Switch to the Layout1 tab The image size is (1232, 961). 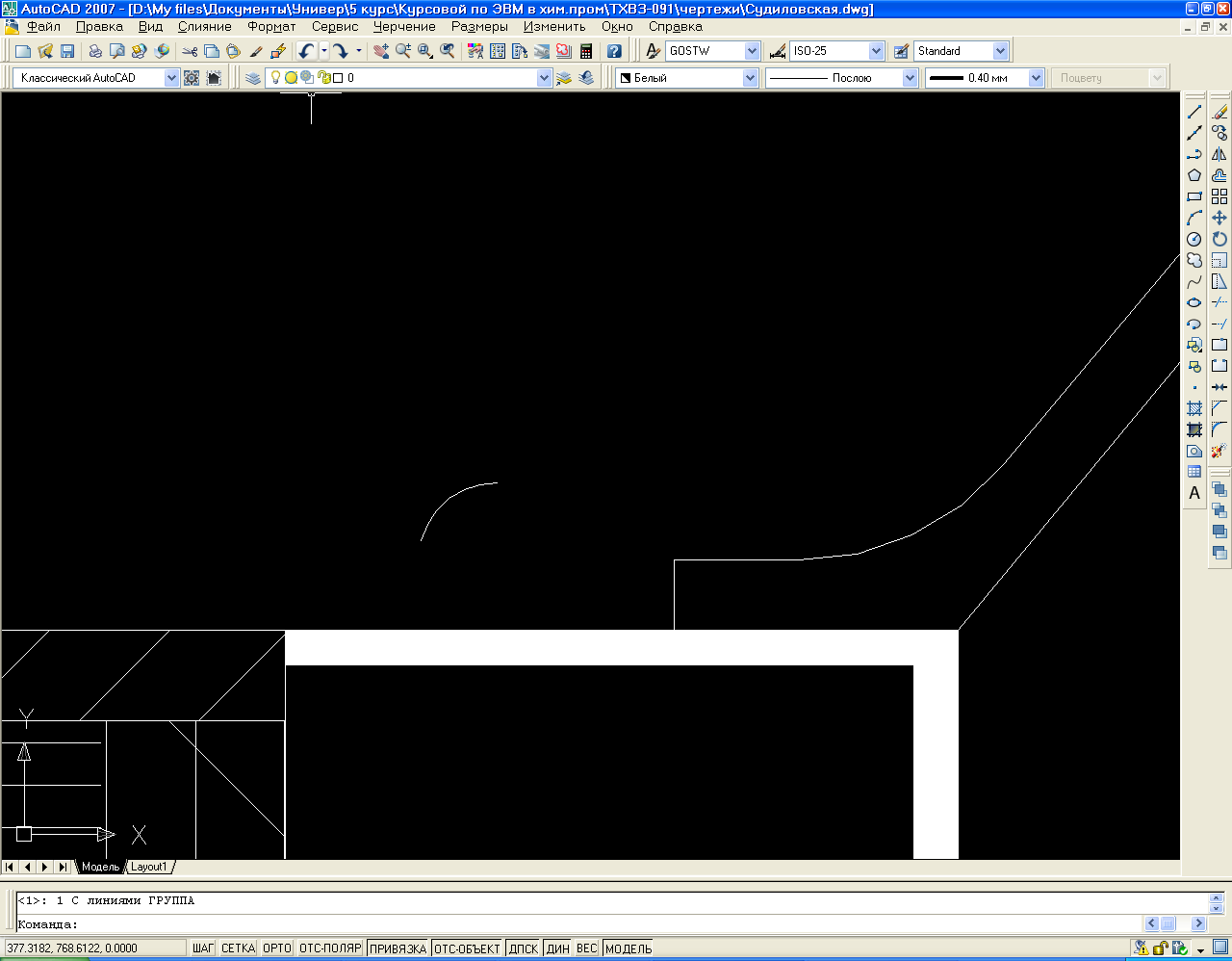point(149,867)
